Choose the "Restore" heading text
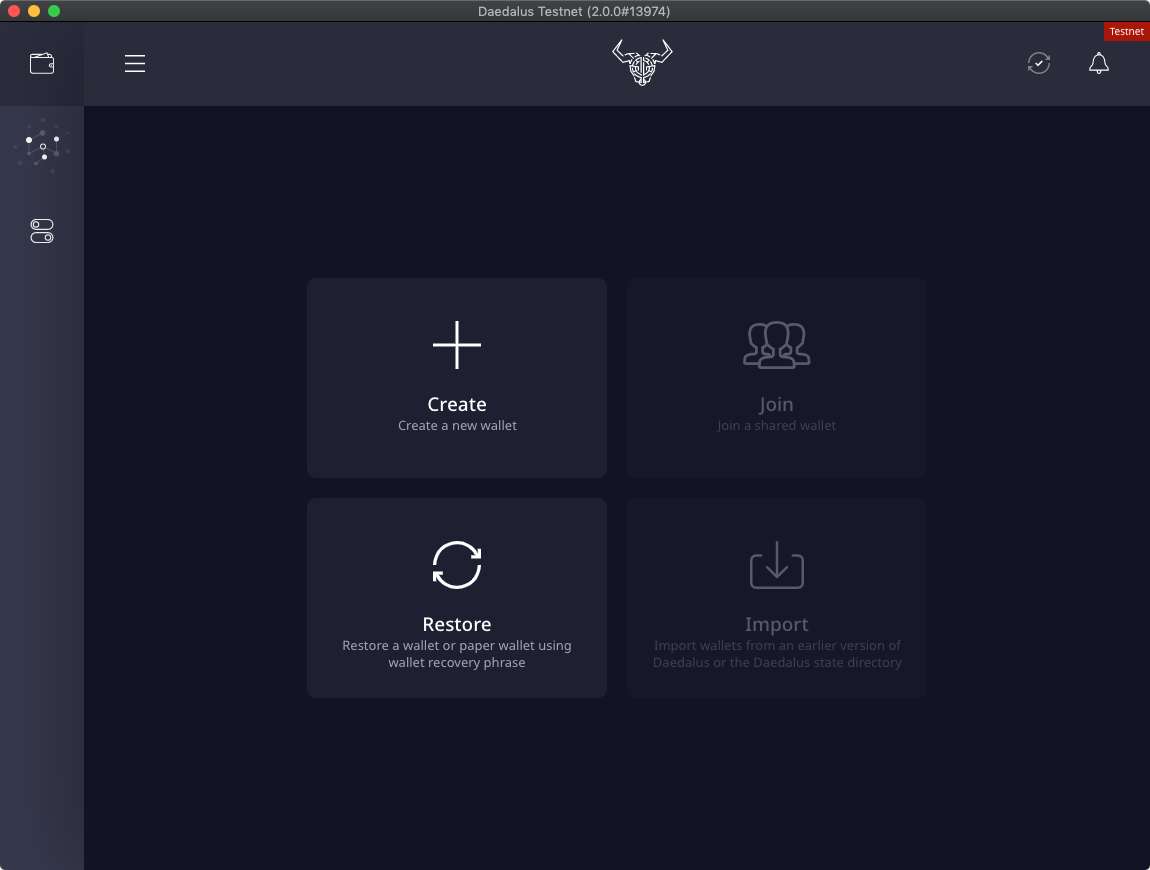This screenshot has width=1150, height=870. (457, 624)
